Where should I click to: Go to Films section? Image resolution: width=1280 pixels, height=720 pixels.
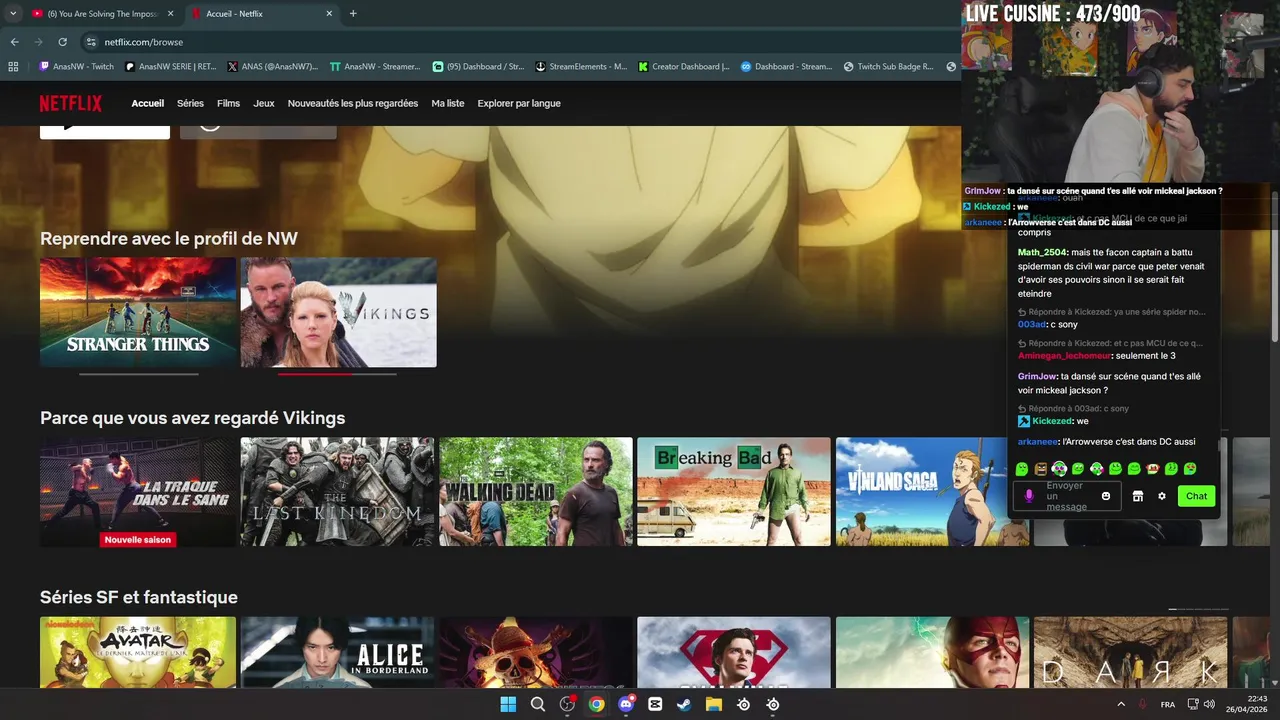point(228,103)
